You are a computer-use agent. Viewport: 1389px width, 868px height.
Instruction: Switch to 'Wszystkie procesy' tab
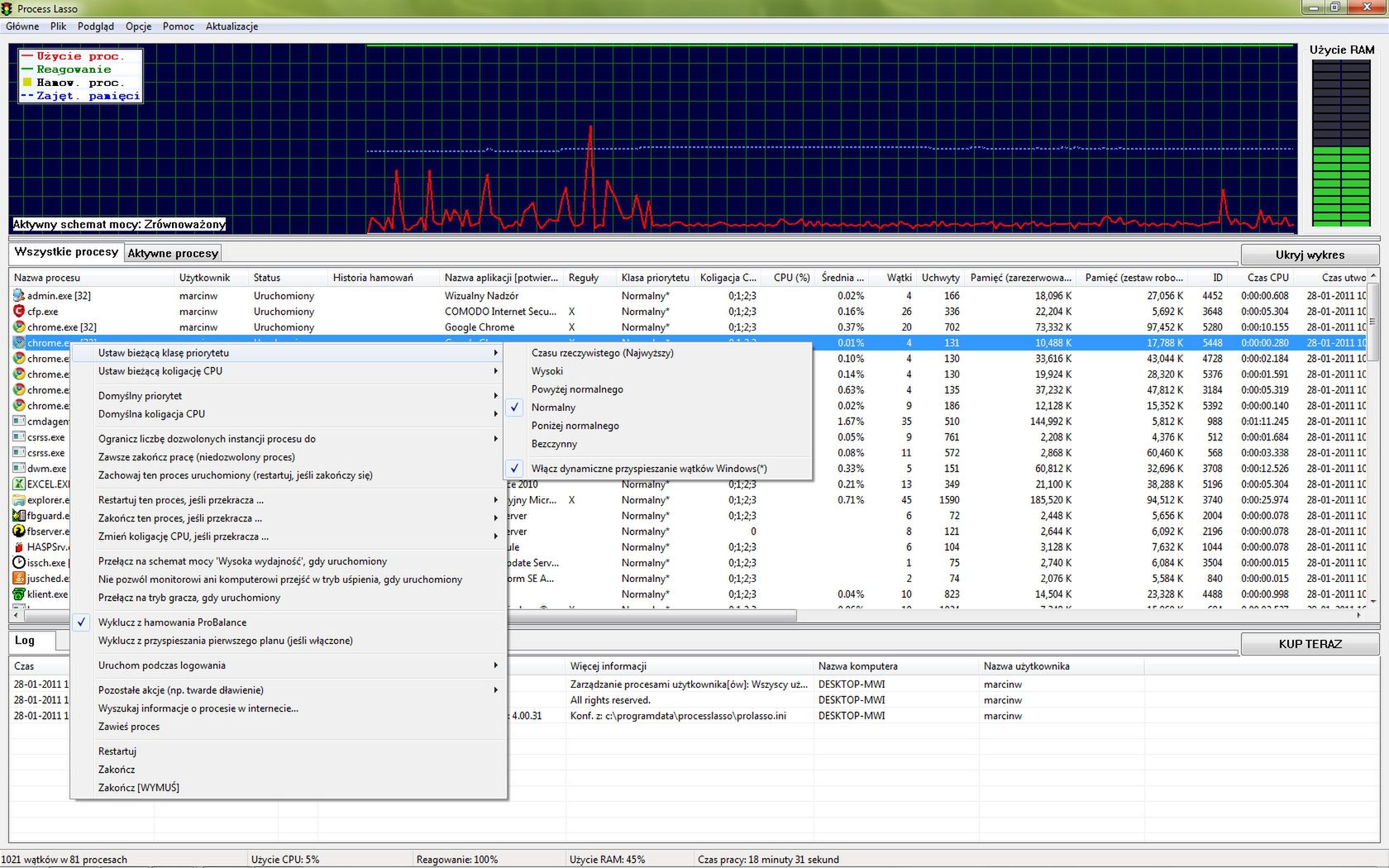pos(66,252)
